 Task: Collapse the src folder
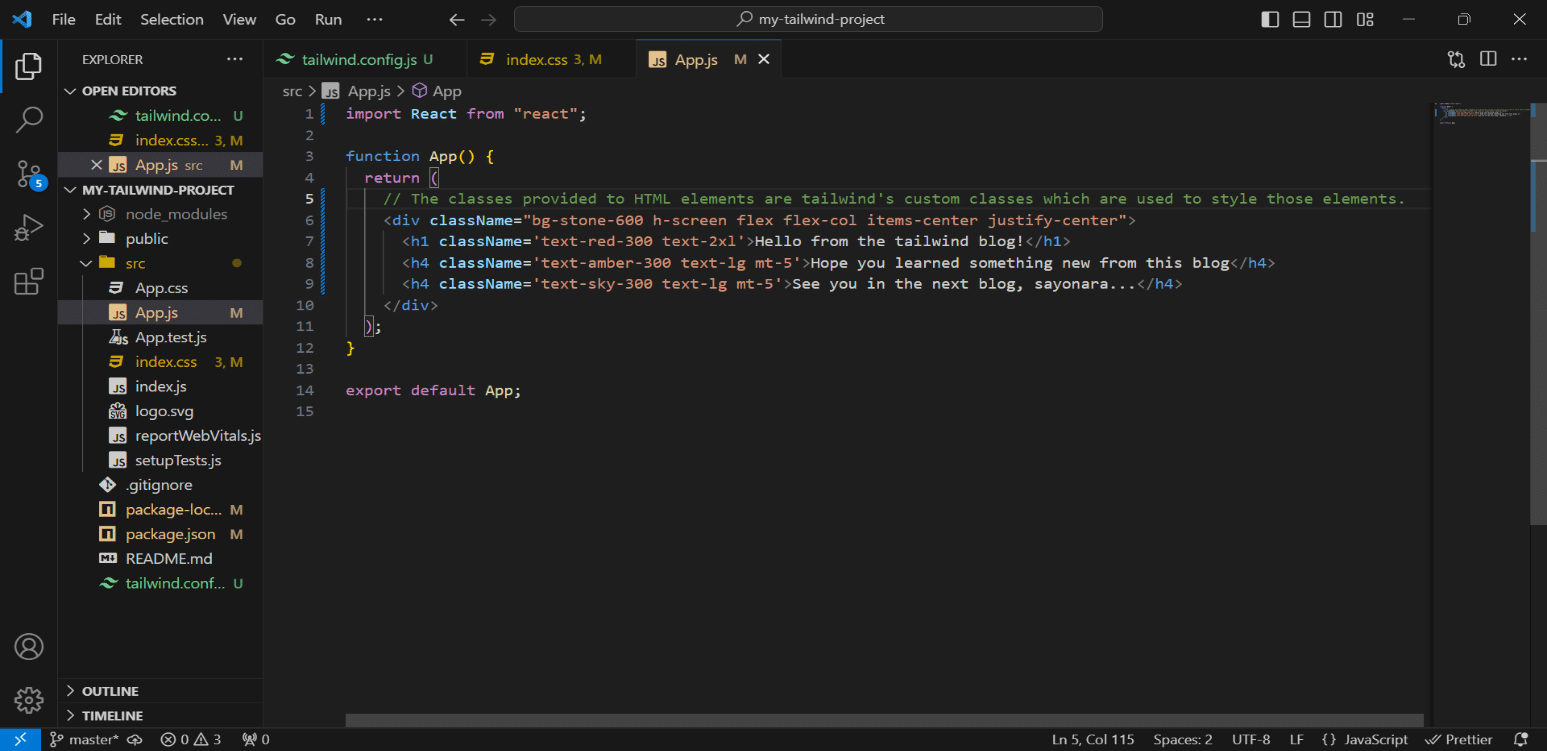click(x=135, y=263)
